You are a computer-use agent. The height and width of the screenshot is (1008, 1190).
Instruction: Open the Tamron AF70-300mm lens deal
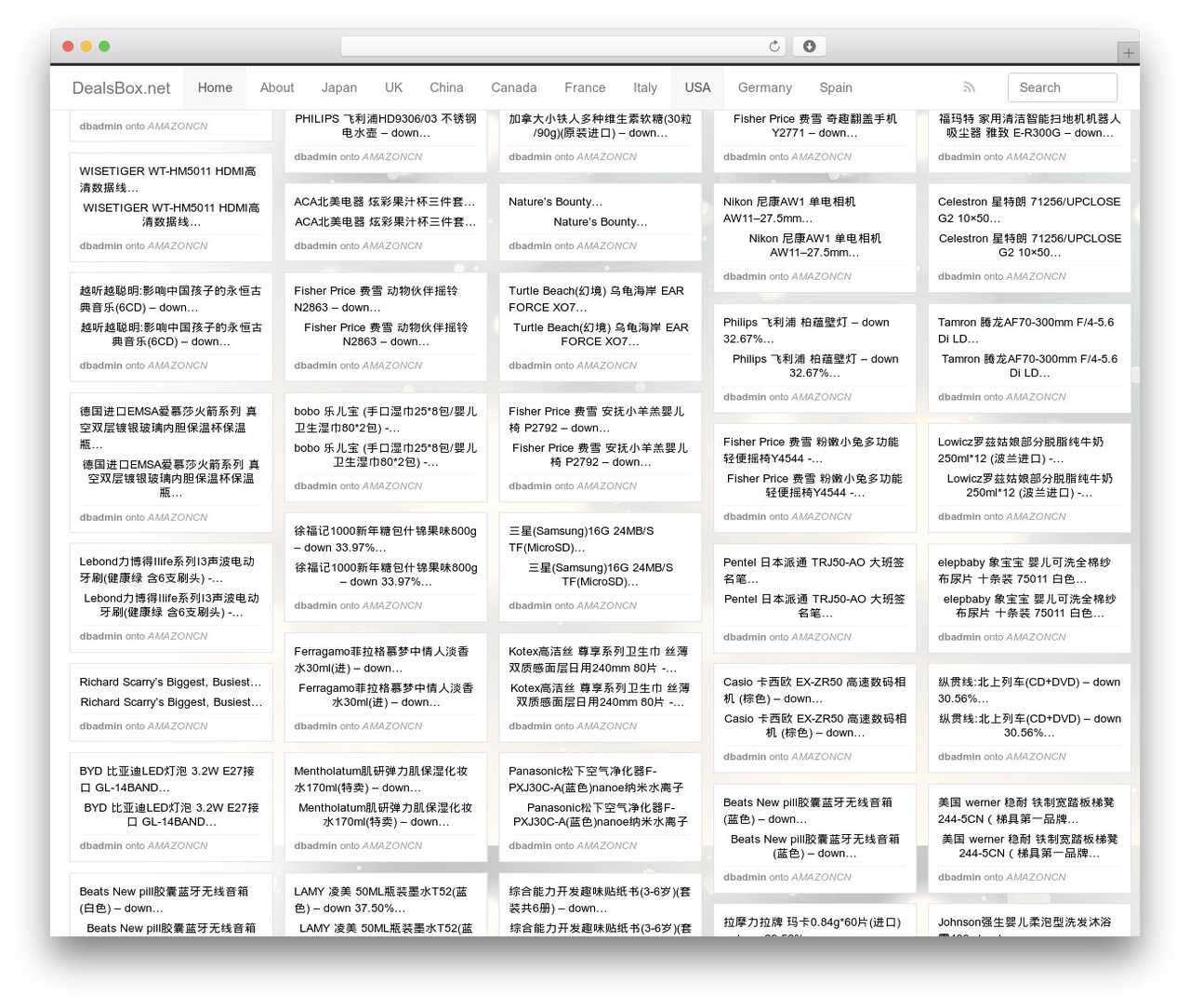(1025, 330)
